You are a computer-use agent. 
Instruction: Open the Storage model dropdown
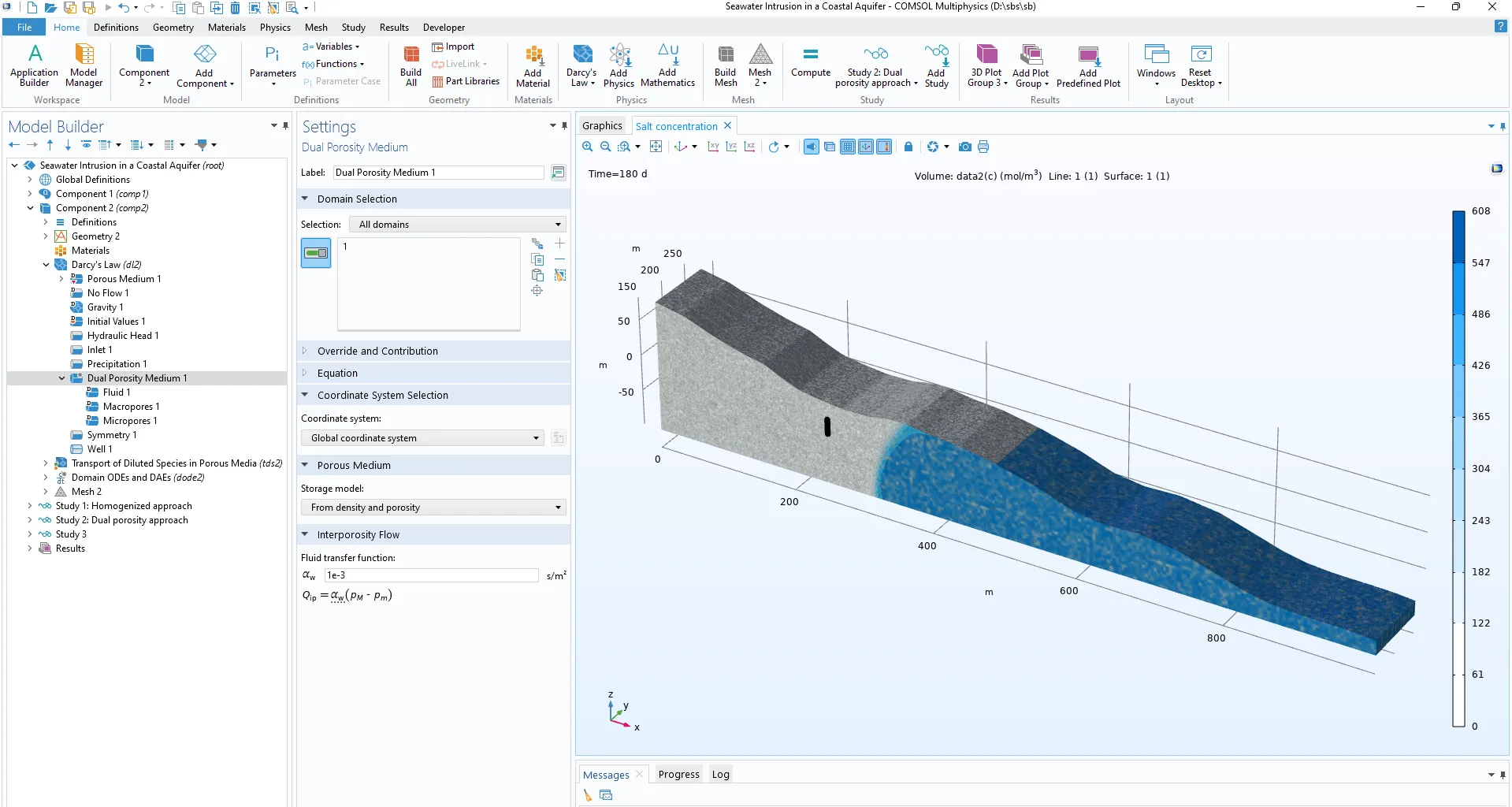(x=433, y=508)
